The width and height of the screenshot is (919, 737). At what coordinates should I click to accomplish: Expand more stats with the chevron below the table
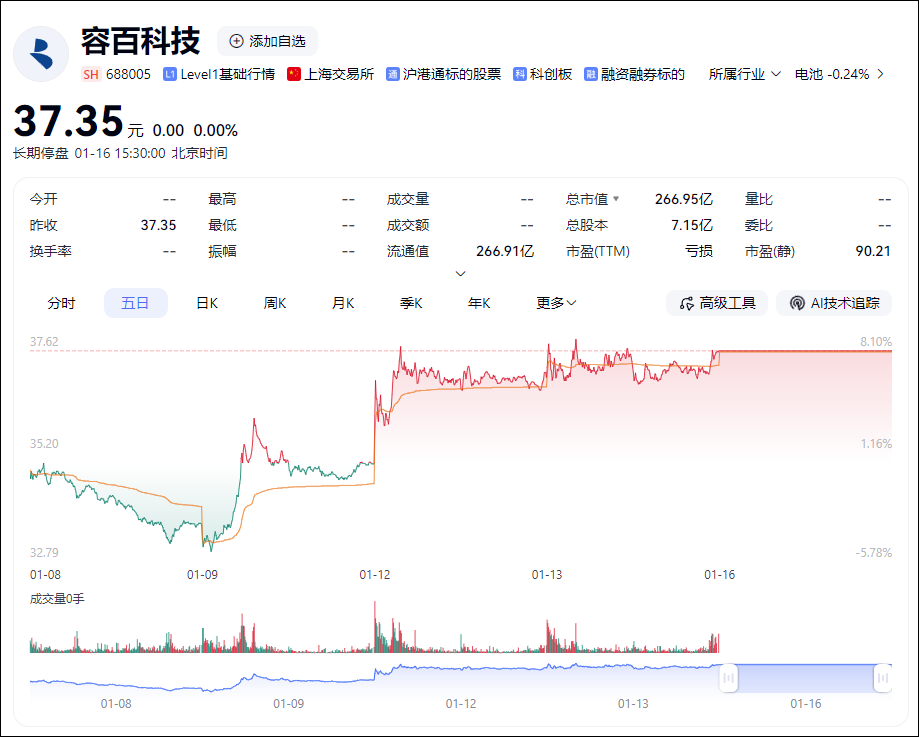[x=461, y=274]
